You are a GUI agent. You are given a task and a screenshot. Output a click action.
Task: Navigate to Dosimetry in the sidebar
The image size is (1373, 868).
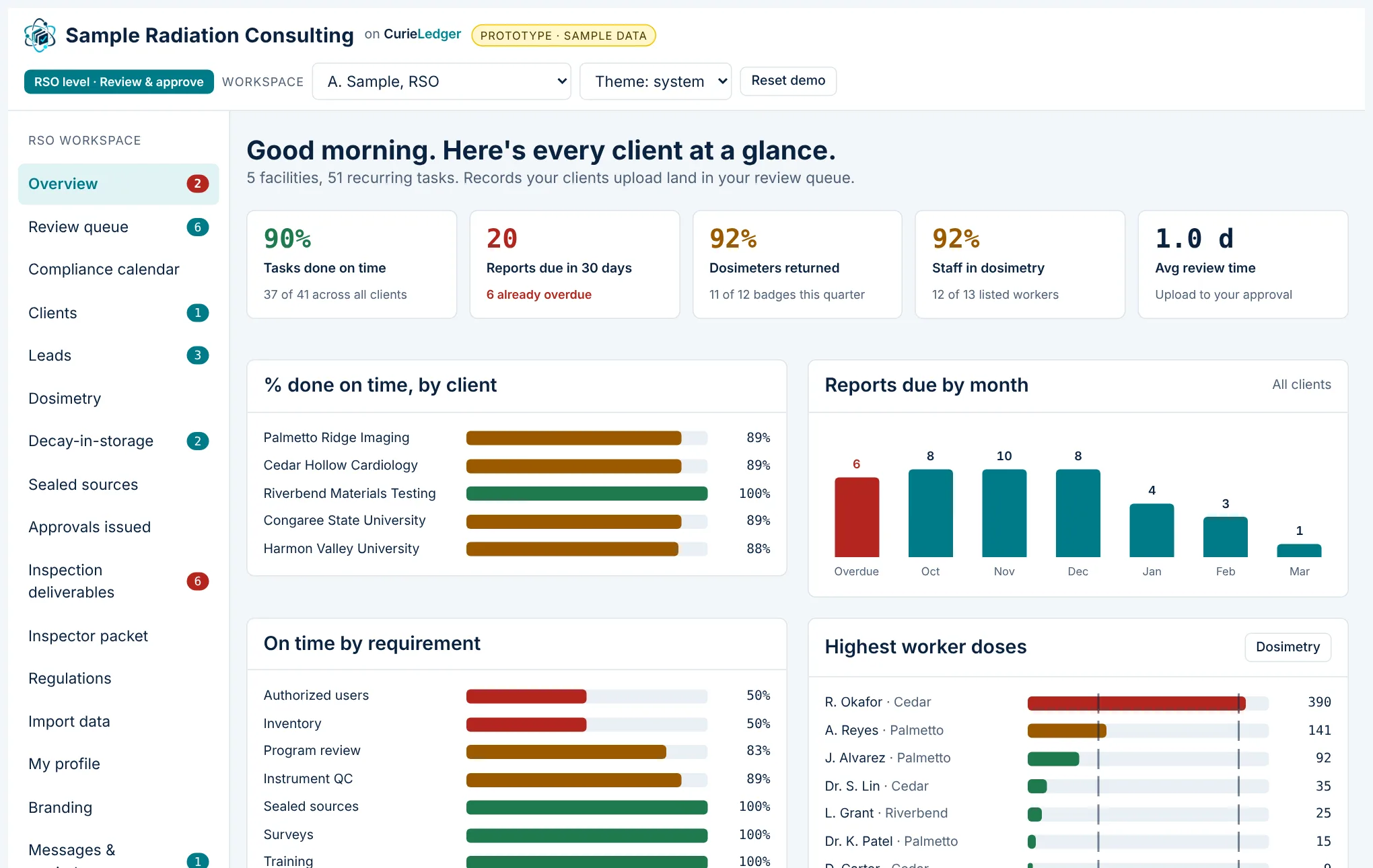point(118,398)
